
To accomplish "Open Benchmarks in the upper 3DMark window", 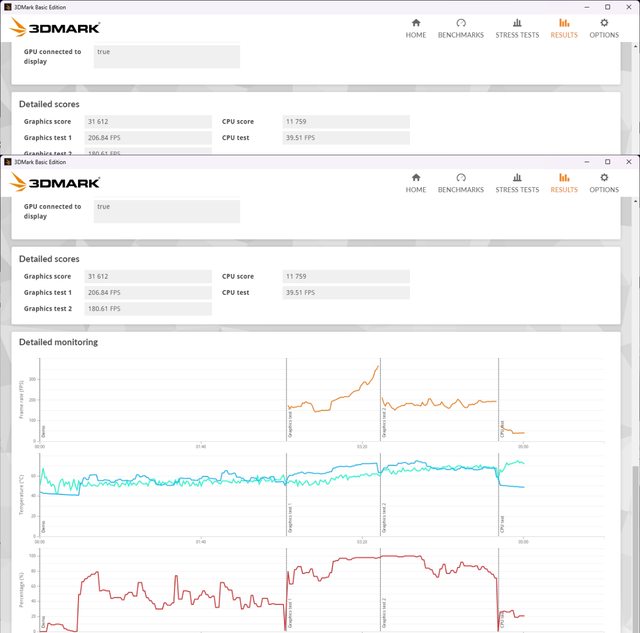I will pyautogui.click(x=460, y=27).
